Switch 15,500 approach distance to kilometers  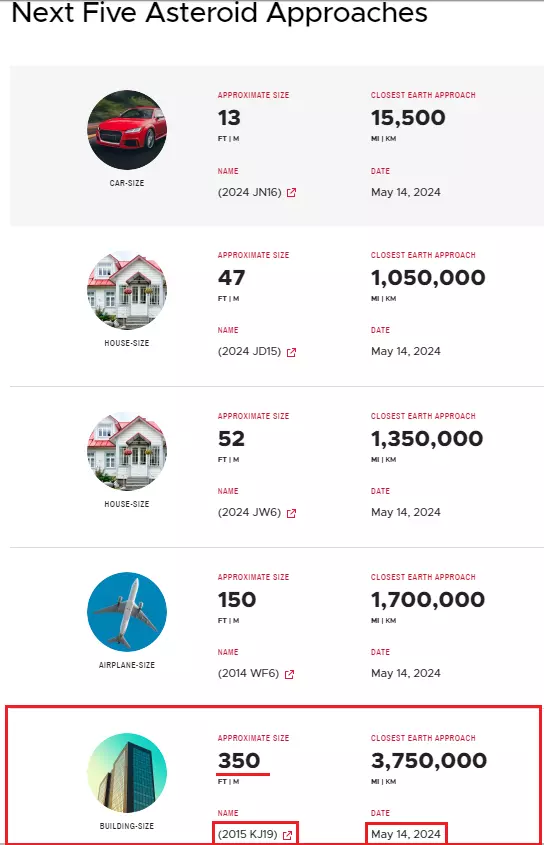[x=391, y=138]
